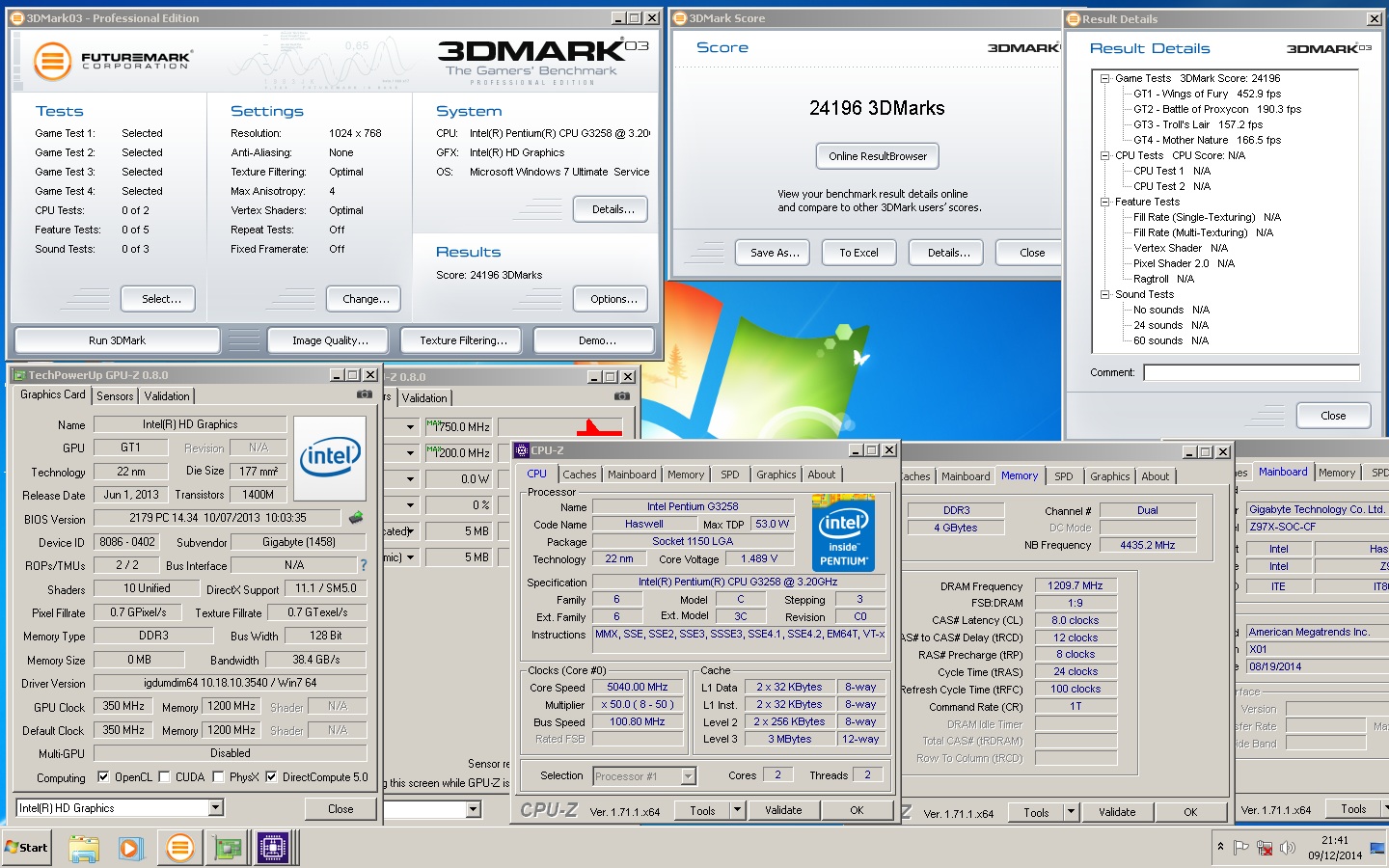Click the volume speaker tray icon

pos(1287,848)
